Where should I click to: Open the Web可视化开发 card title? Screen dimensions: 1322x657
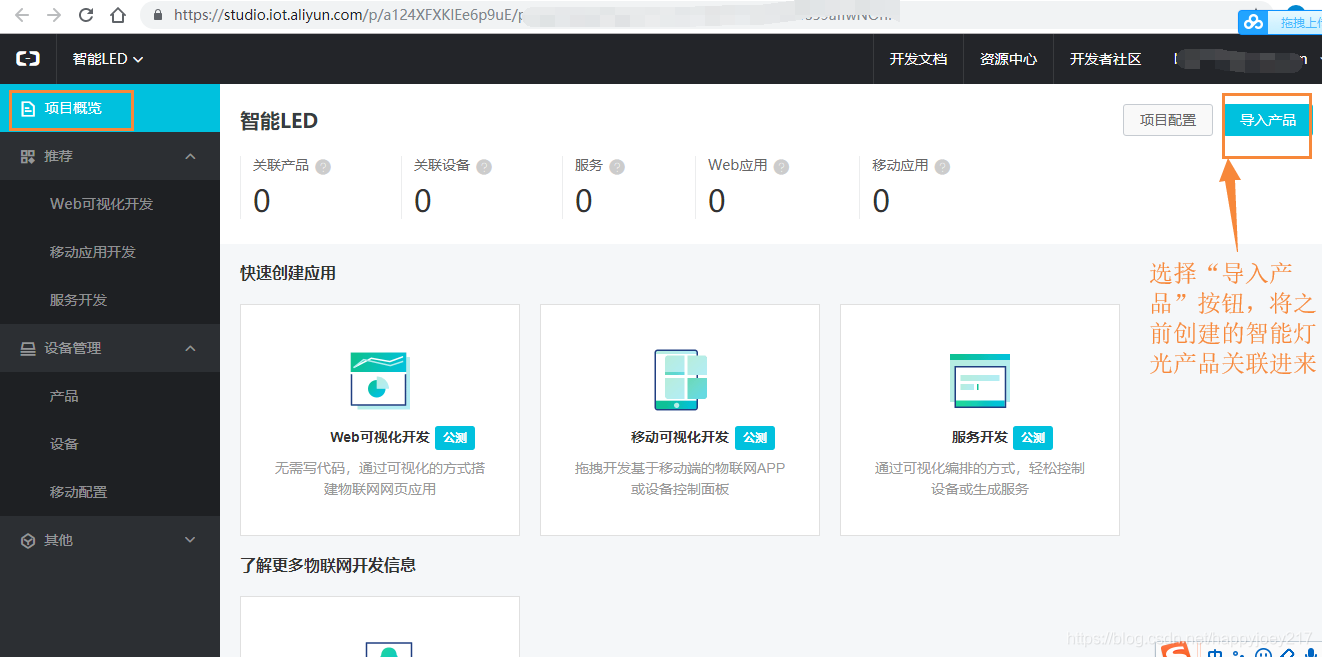click(380, 438)
